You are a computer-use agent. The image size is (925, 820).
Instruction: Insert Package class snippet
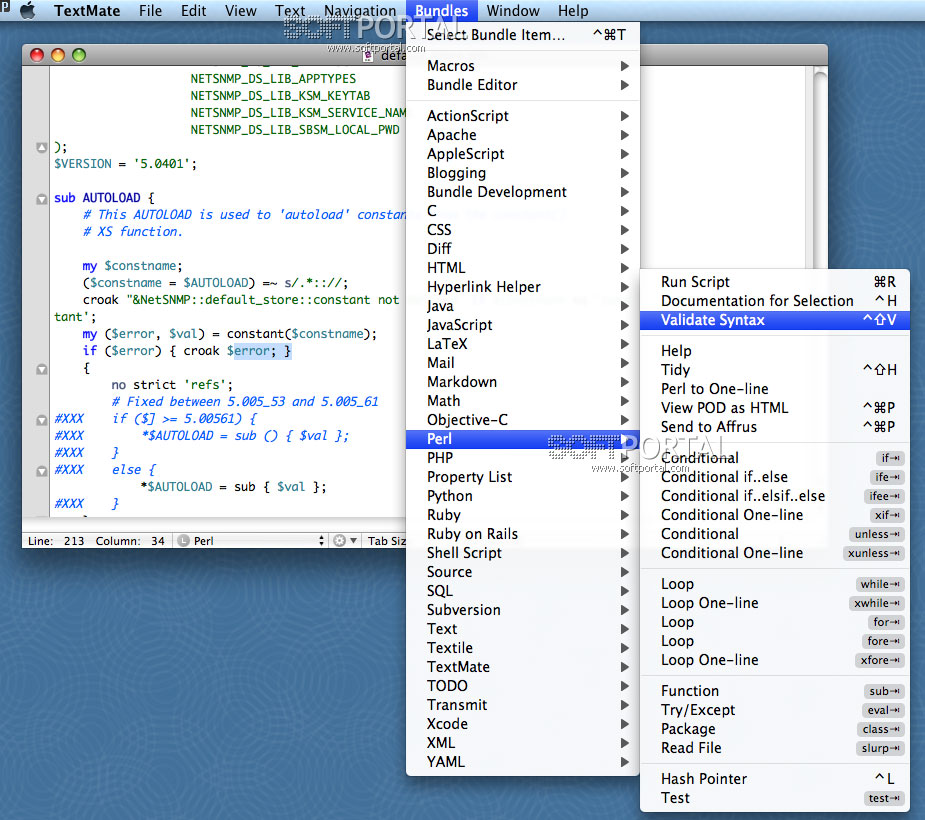[775, 729]
